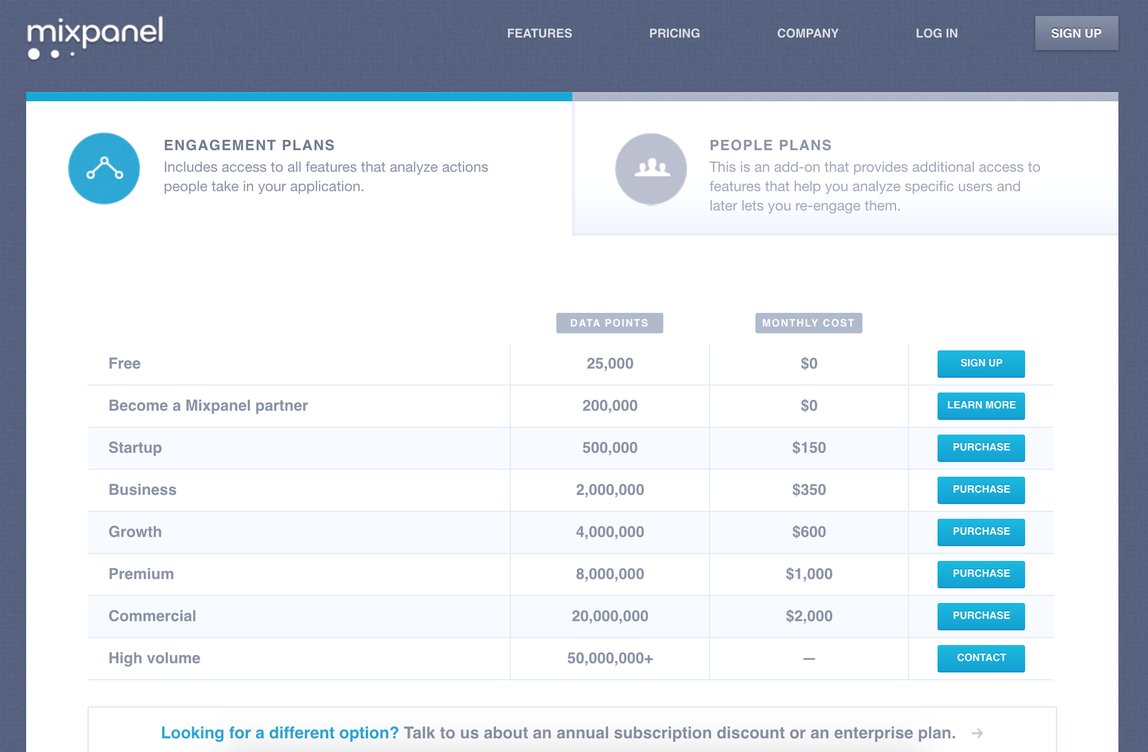Open the Features menu item
This screenshot has width=1148, height=752.
pyautogui.click(x=540, y=33)
